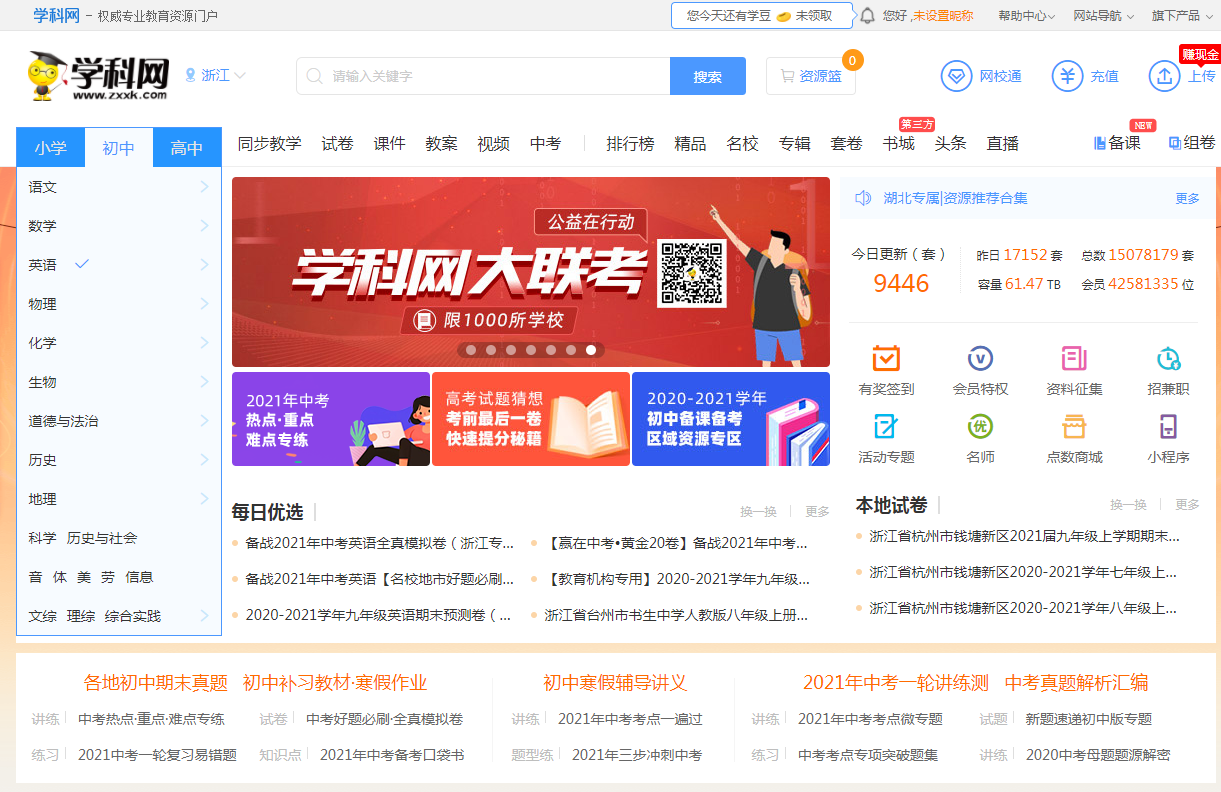Click 综合实践 in subject list
Screen dimensions: 1221x792
click(133, 616)
